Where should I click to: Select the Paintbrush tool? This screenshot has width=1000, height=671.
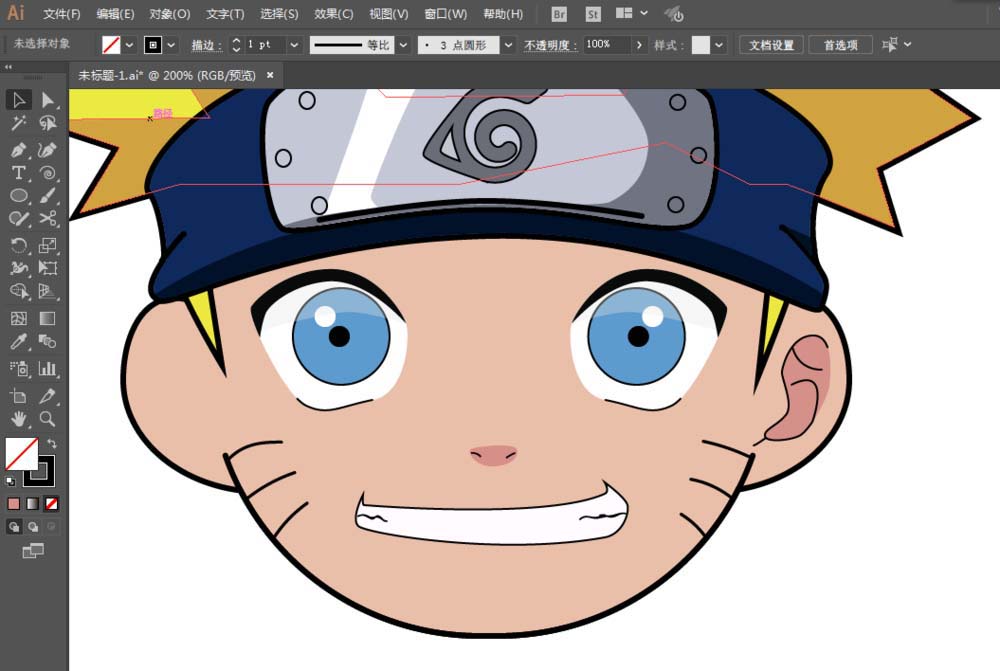47,196
